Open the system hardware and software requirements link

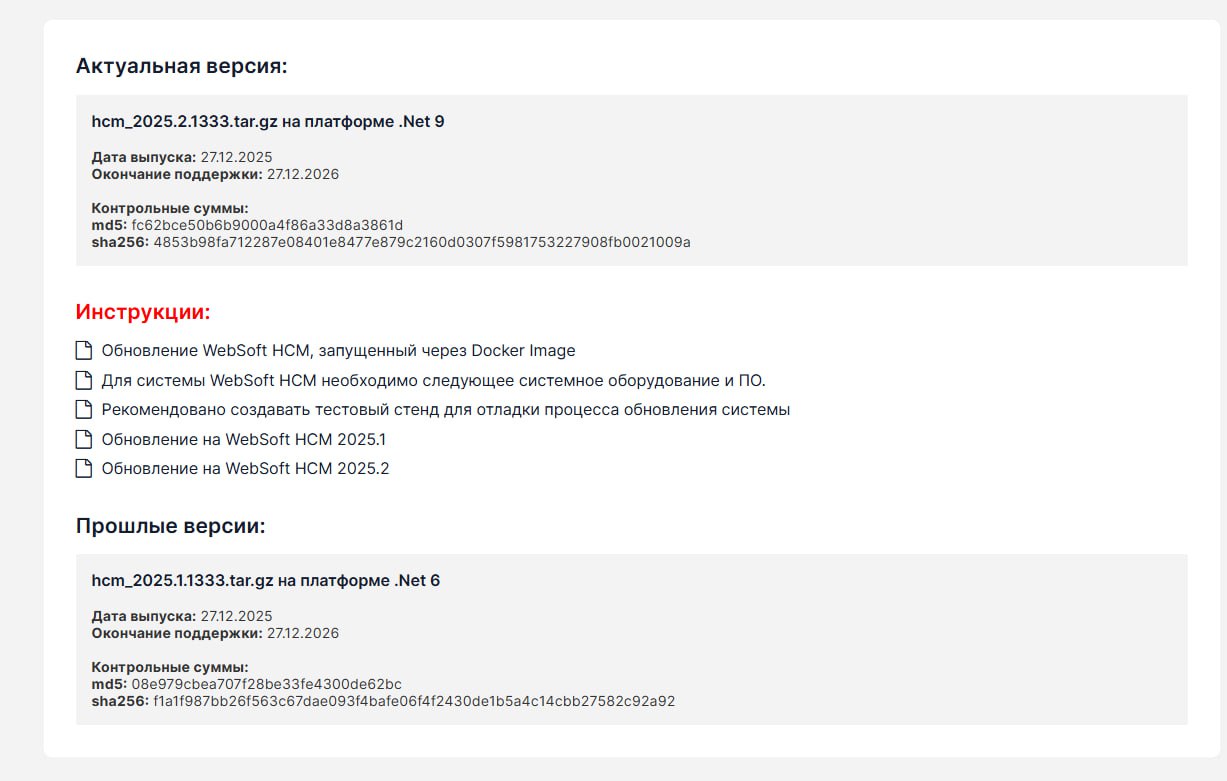[x=433, y=380]
